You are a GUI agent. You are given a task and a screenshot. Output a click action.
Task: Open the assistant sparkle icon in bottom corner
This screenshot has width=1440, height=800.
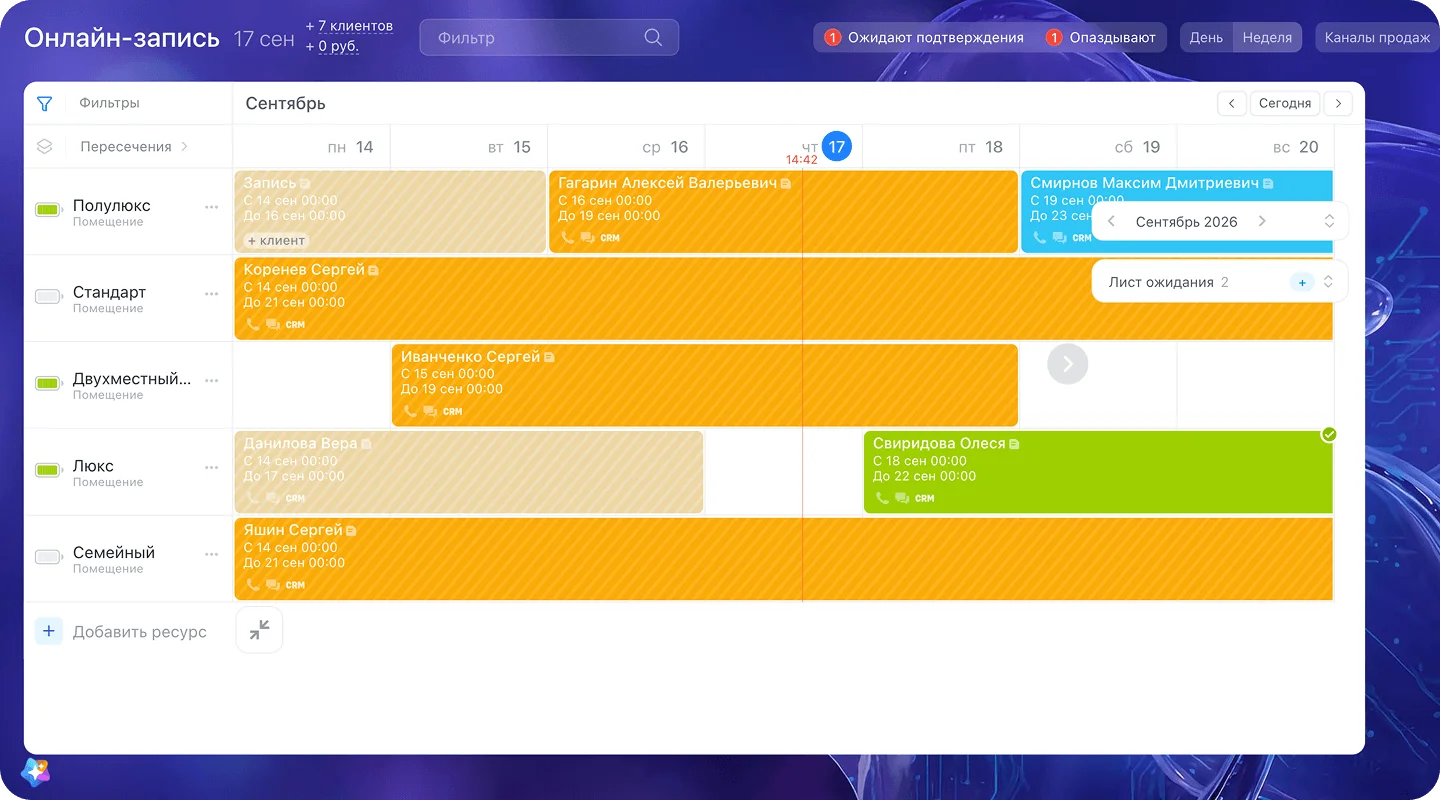click(x=35, y=771)
